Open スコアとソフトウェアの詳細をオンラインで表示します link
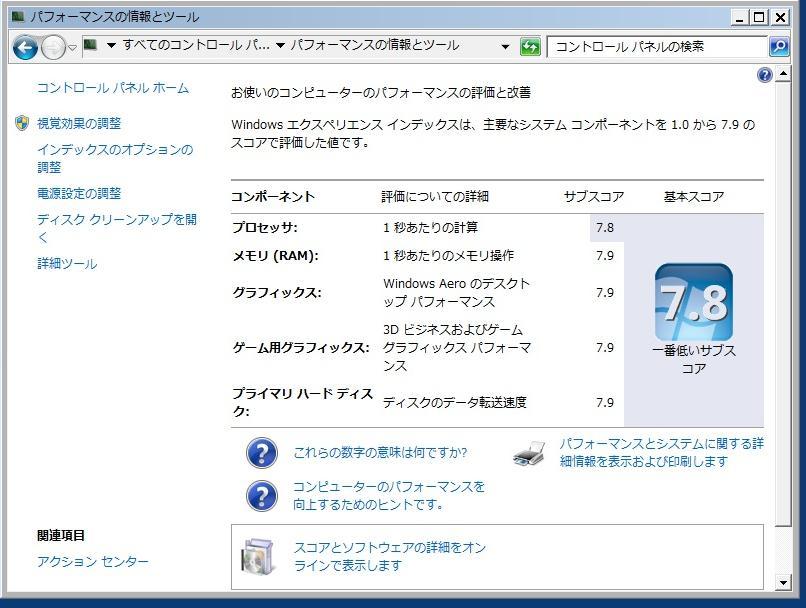 point(390,557)
